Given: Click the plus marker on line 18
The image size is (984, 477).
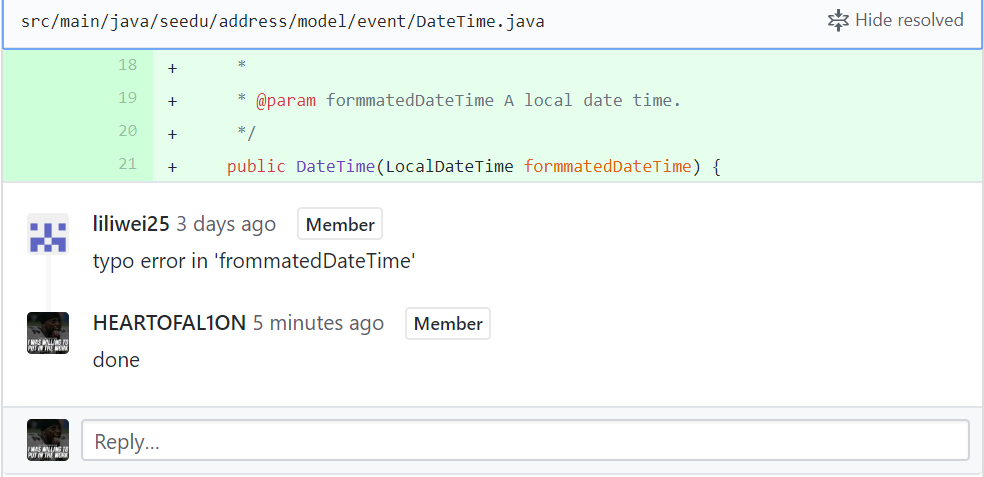Looking at the screenshot, I should click(x=172, y=68).
